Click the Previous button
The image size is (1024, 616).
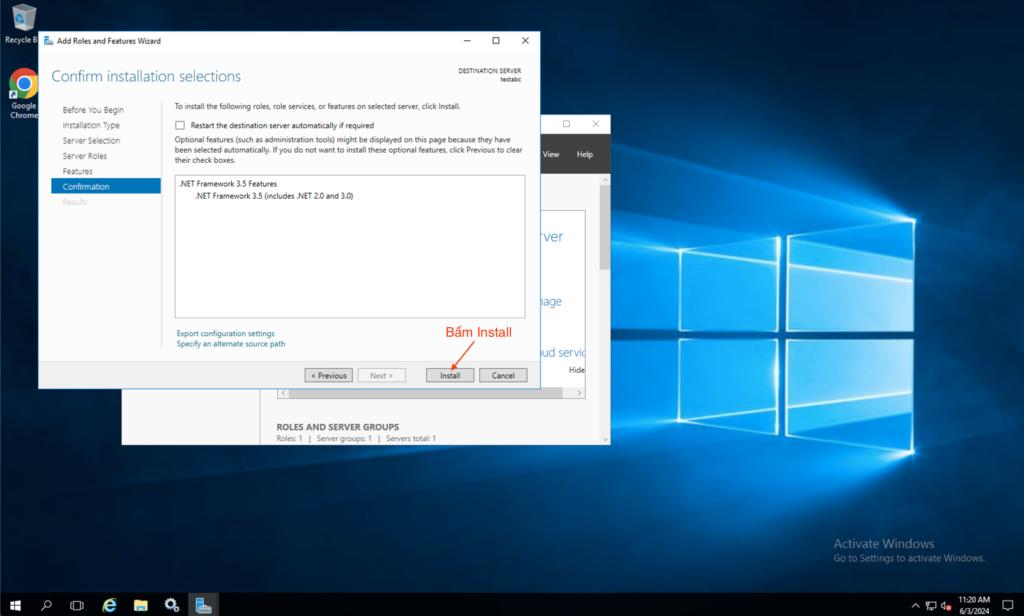[329, 375]
